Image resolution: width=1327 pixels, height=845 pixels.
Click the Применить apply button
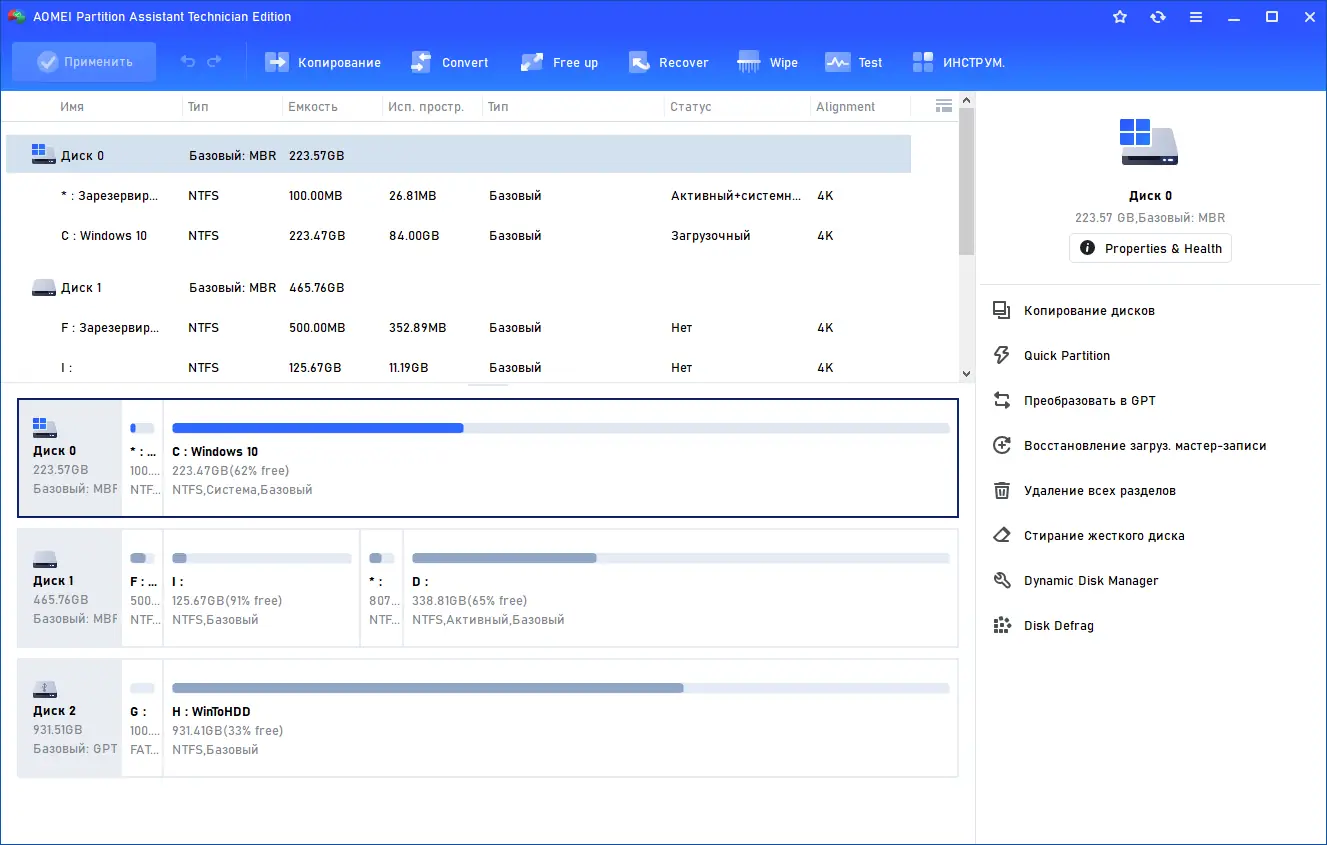pyautogui.click(x=84, y=62)
